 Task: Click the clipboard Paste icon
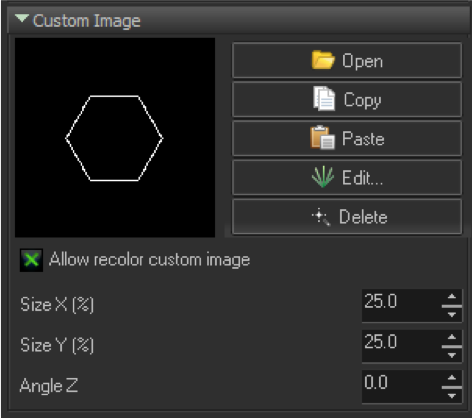click(x=322, y=138)
